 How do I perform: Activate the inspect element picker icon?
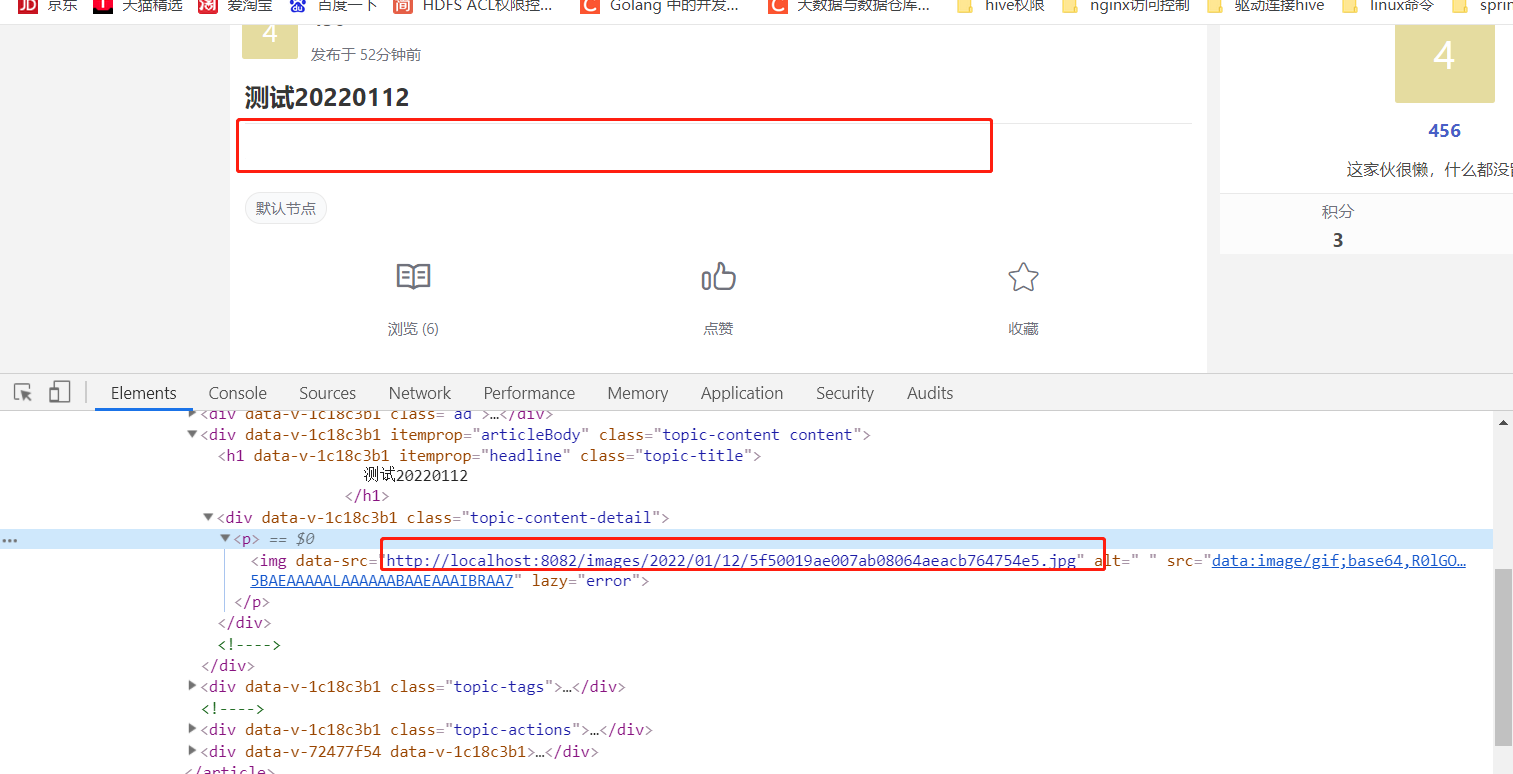tap(23, 392)
